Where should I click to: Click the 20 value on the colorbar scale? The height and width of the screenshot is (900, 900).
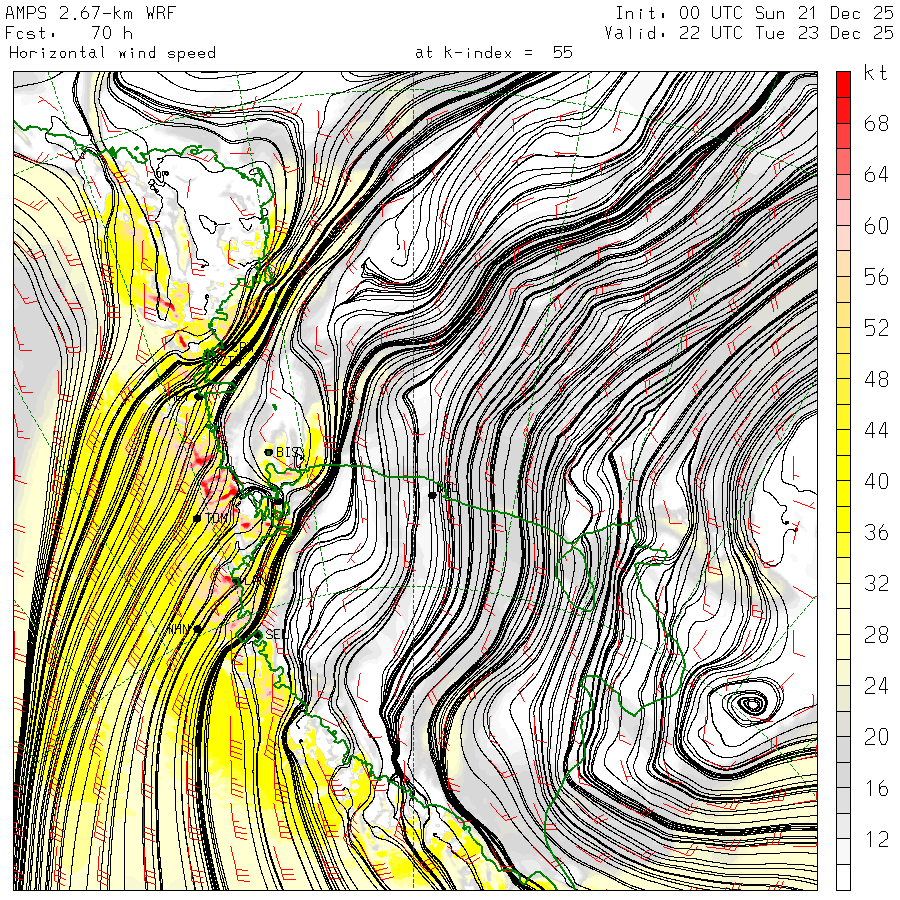pyautogui.click(x=876, y=737)
